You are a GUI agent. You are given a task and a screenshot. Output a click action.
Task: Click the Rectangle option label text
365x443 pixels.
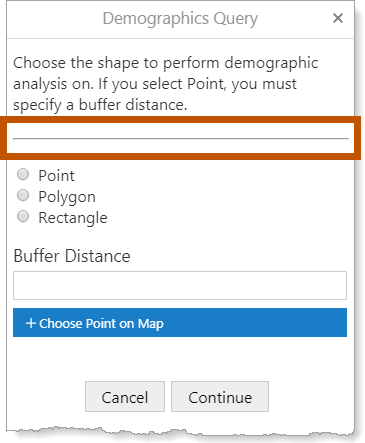pyautogui.click(x=73, y=218)
